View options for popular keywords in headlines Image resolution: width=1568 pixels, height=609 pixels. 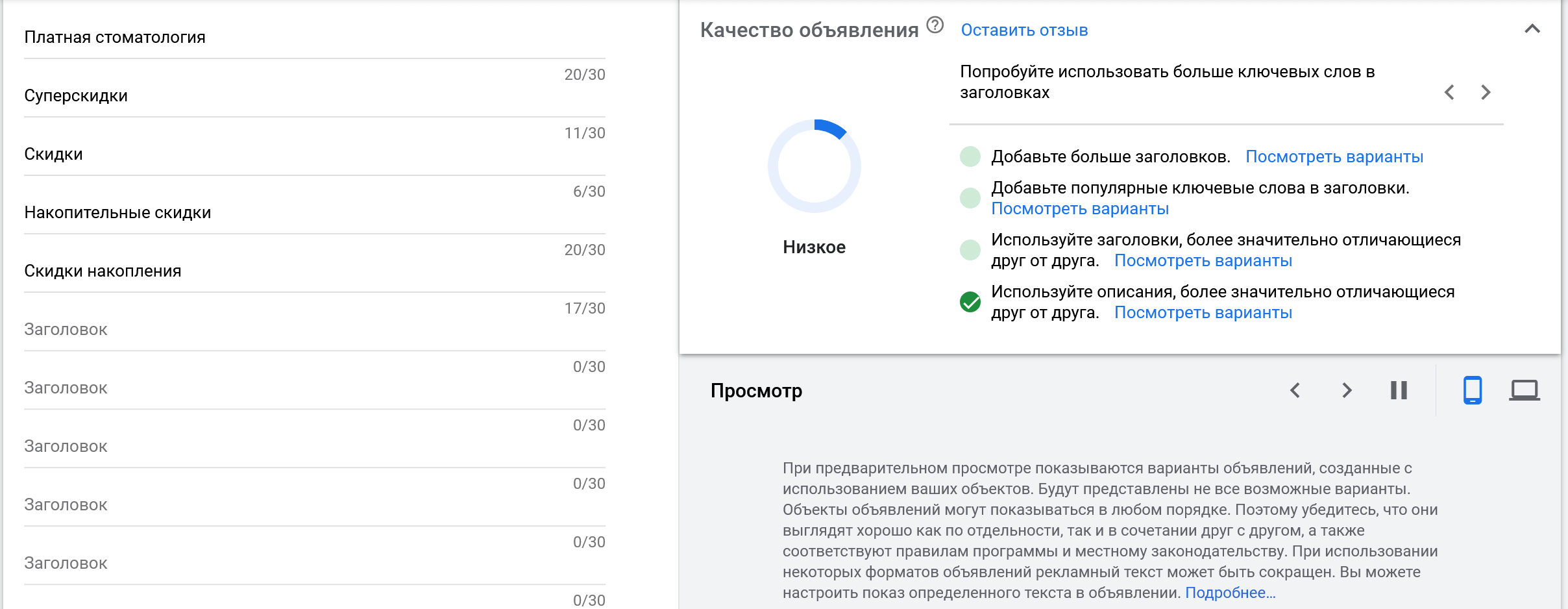click(x=1080, y=208)
